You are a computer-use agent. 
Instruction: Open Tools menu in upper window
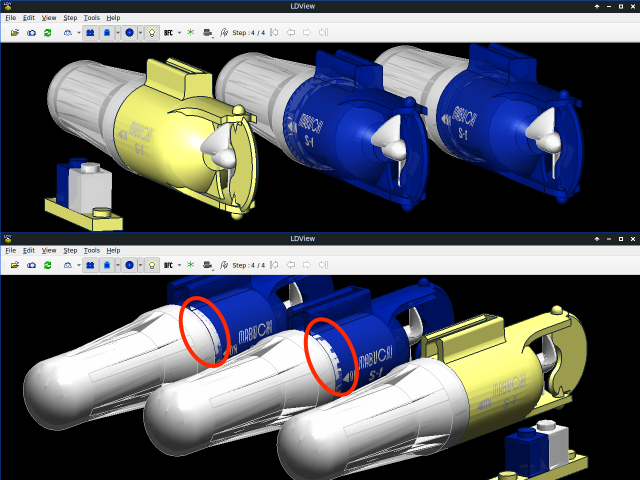click(91, 18)
